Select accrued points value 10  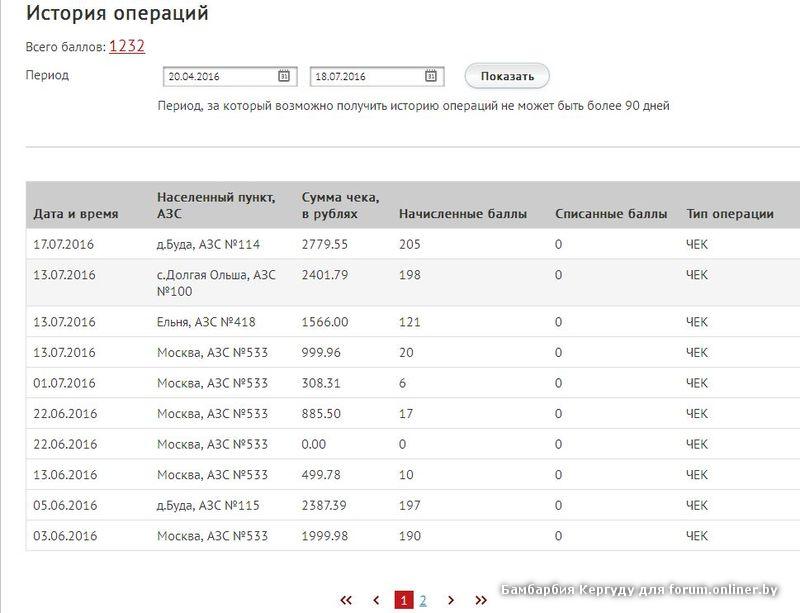point(406,475)
